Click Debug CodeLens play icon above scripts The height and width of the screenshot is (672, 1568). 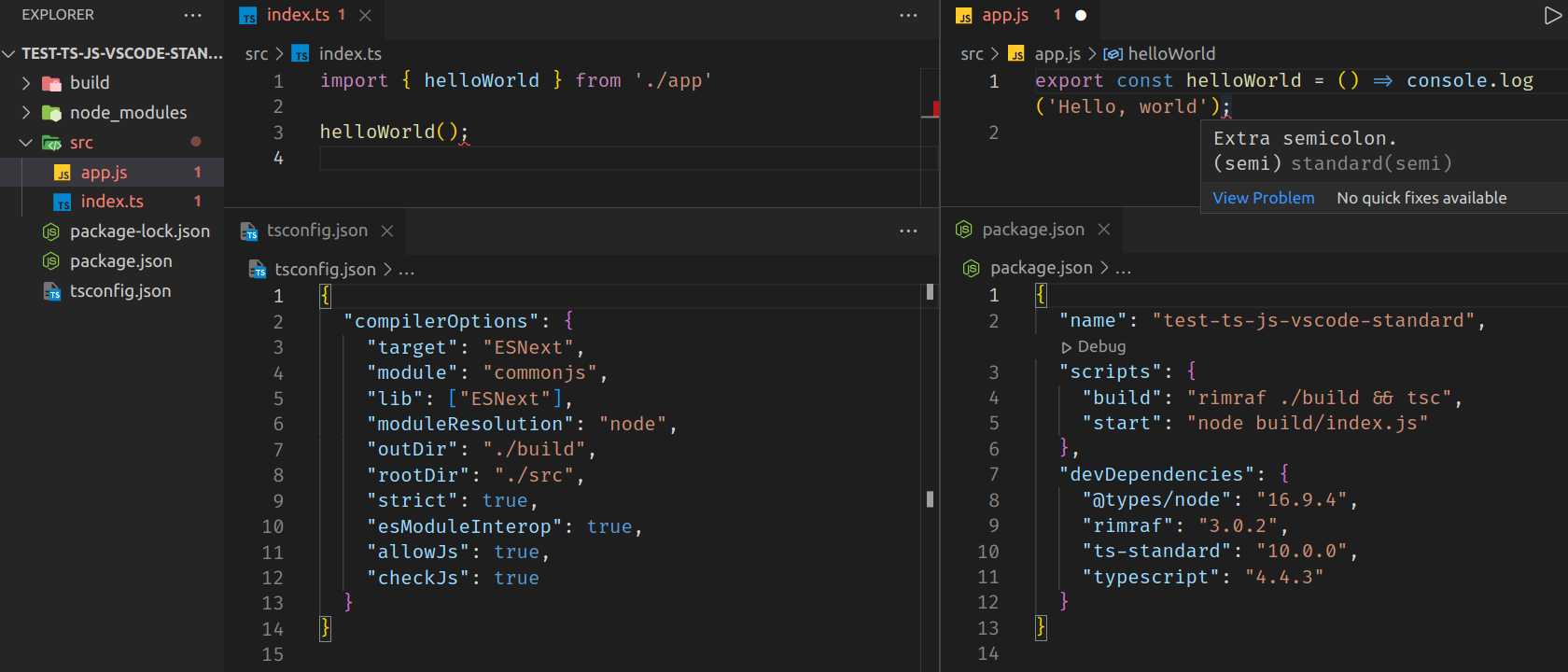click(x=1066, y=347)
